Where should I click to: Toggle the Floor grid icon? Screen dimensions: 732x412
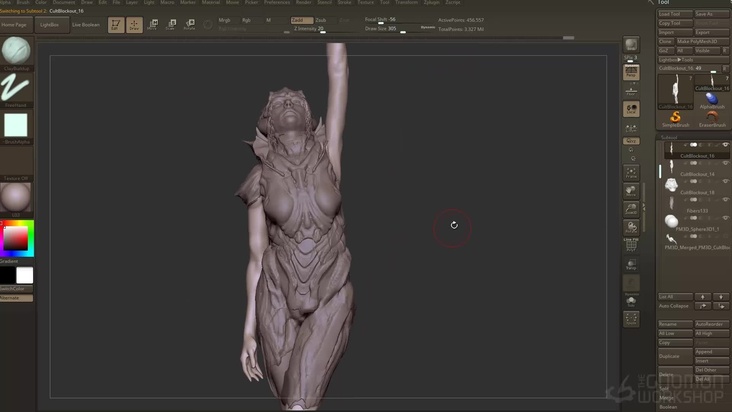631,90
